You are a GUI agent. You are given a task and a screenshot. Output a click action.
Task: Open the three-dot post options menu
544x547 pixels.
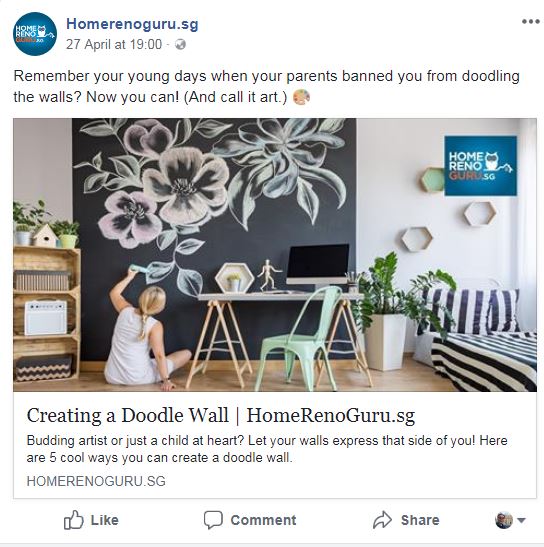[531, 22]
